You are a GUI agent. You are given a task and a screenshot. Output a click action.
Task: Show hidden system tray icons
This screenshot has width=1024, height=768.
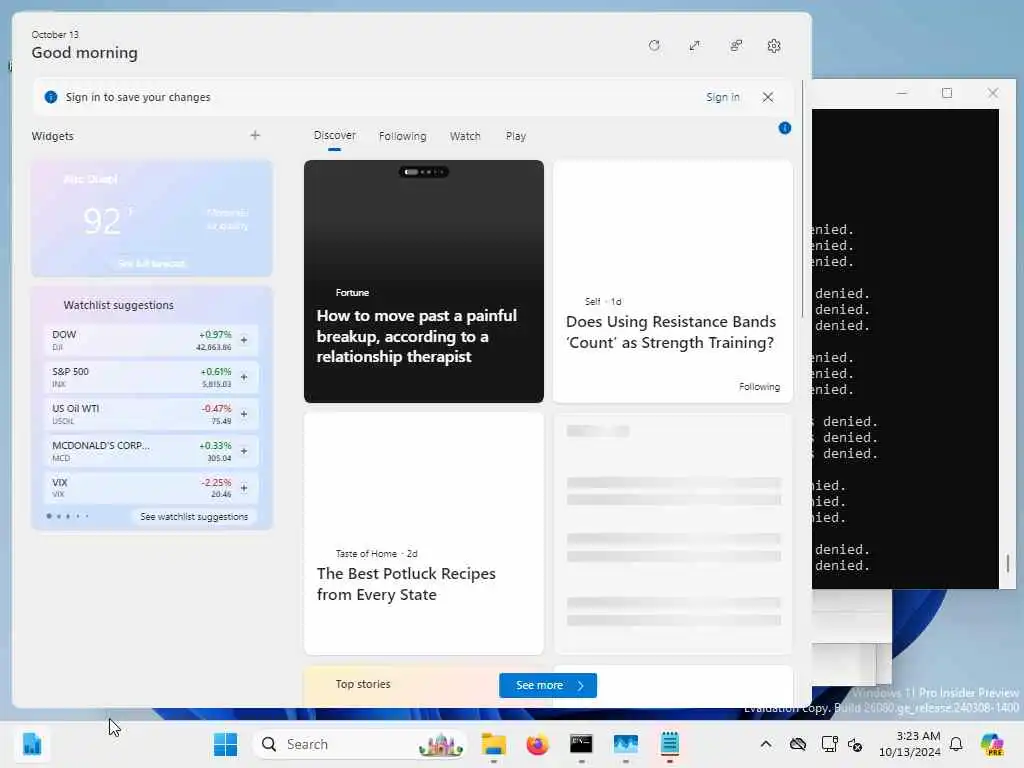click(x=765, y=744)
